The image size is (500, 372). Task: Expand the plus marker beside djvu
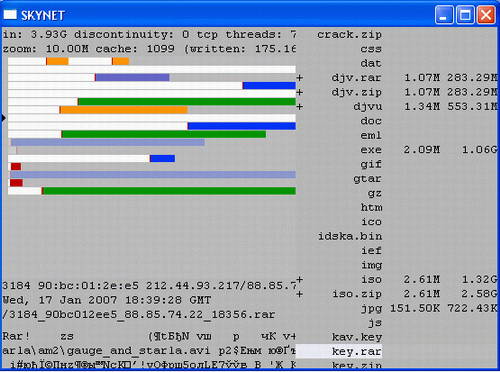click(x=300, y=107)
